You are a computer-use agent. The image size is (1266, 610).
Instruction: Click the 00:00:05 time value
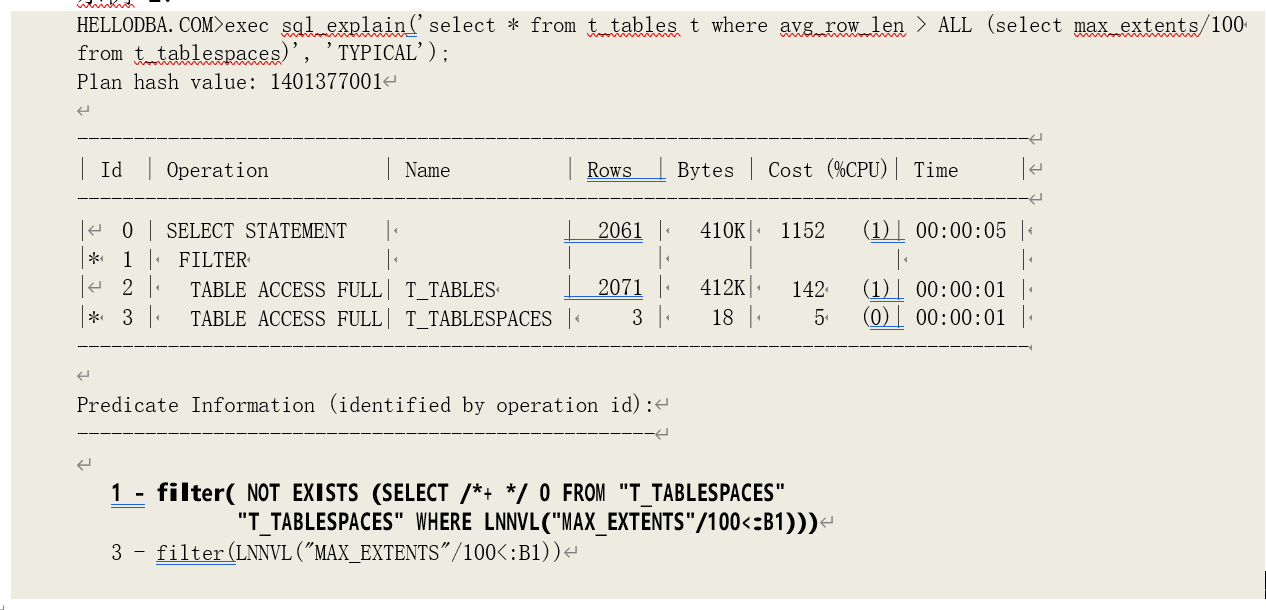pyautogui.click(x=961, y=231)
